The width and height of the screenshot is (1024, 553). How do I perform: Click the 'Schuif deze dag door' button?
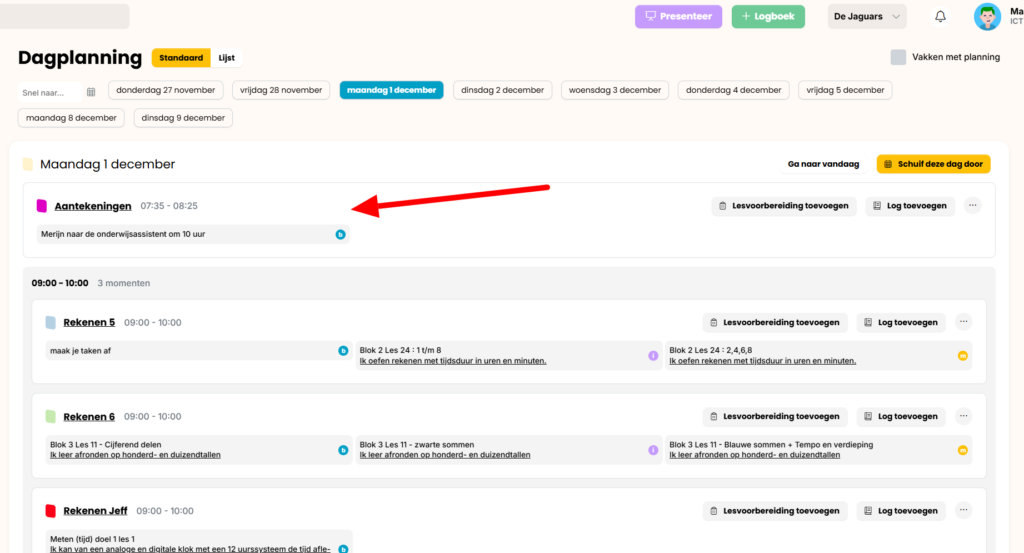(933, 164)
